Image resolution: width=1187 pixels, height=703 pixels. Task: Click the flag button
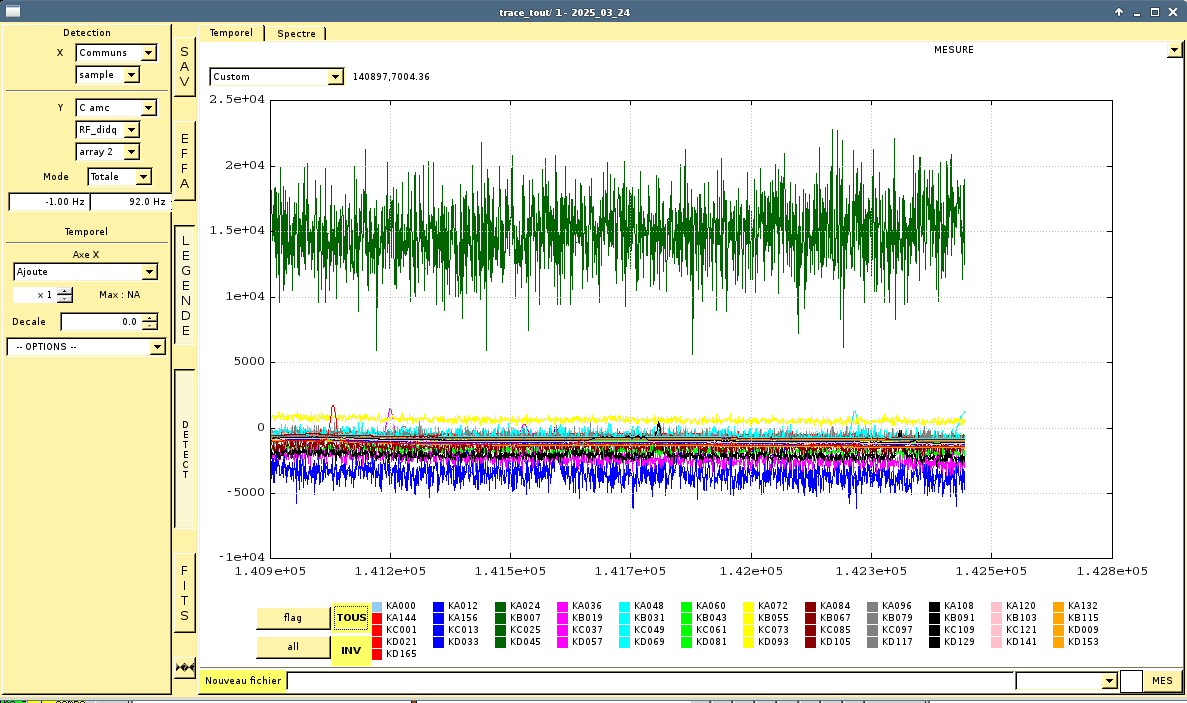point(292,618)
